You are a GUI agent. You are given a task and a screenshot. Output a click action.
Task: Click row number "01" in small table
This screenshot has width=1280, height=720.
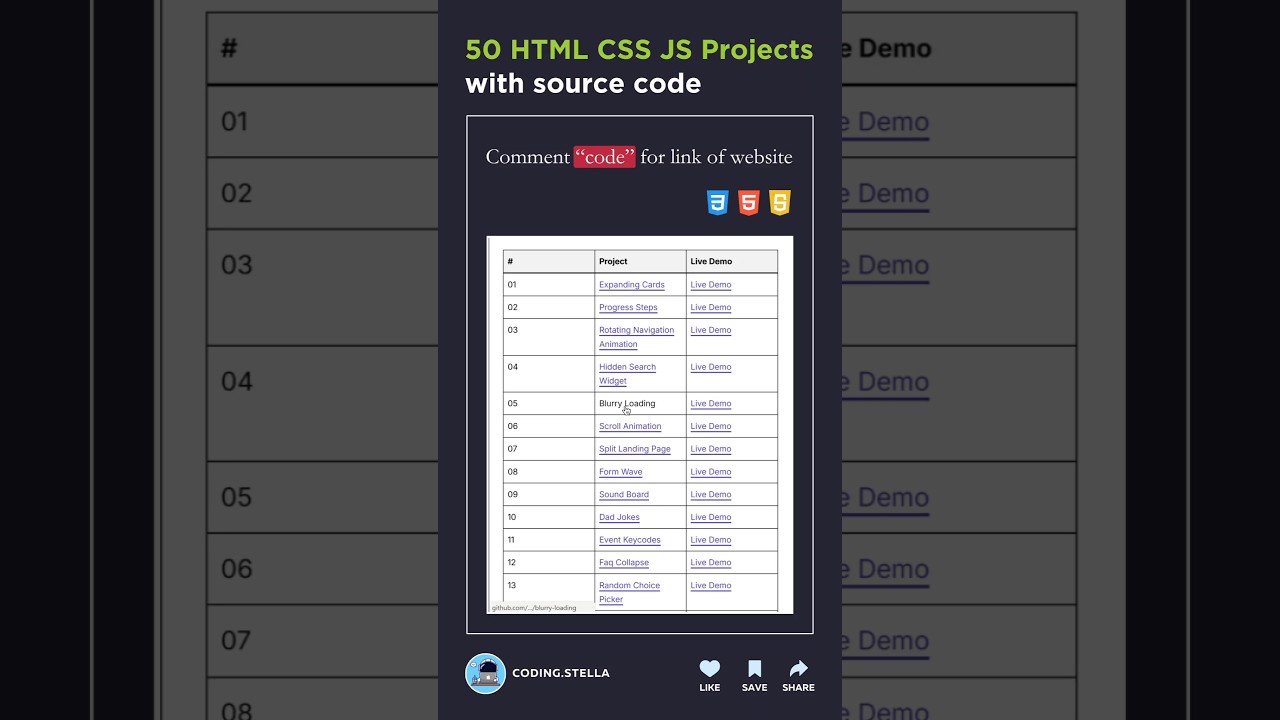pyautogui.click(x=512, y=285)
